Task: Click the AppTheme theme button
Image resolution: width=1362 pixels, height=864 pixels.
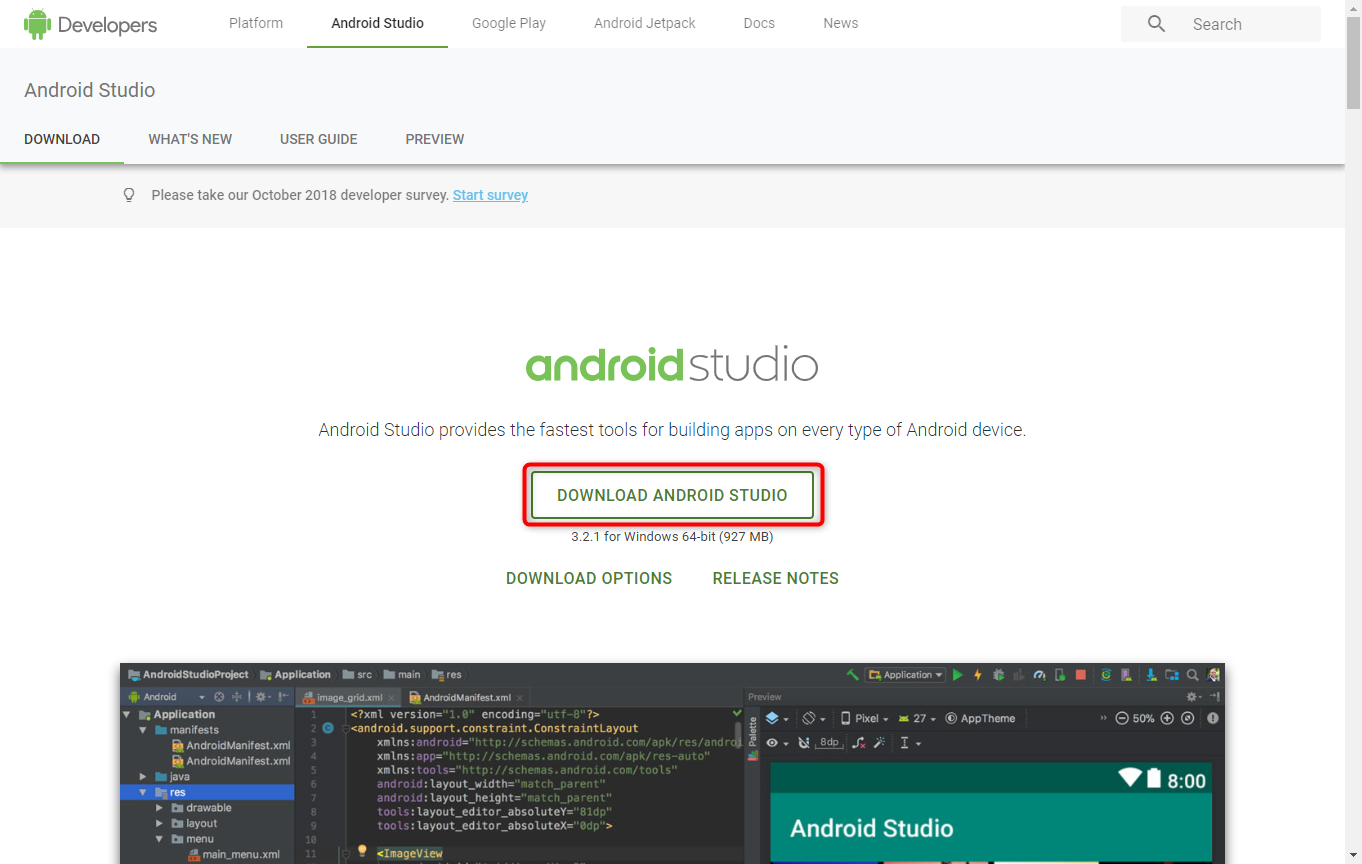Action: click(x=980, y=718)
